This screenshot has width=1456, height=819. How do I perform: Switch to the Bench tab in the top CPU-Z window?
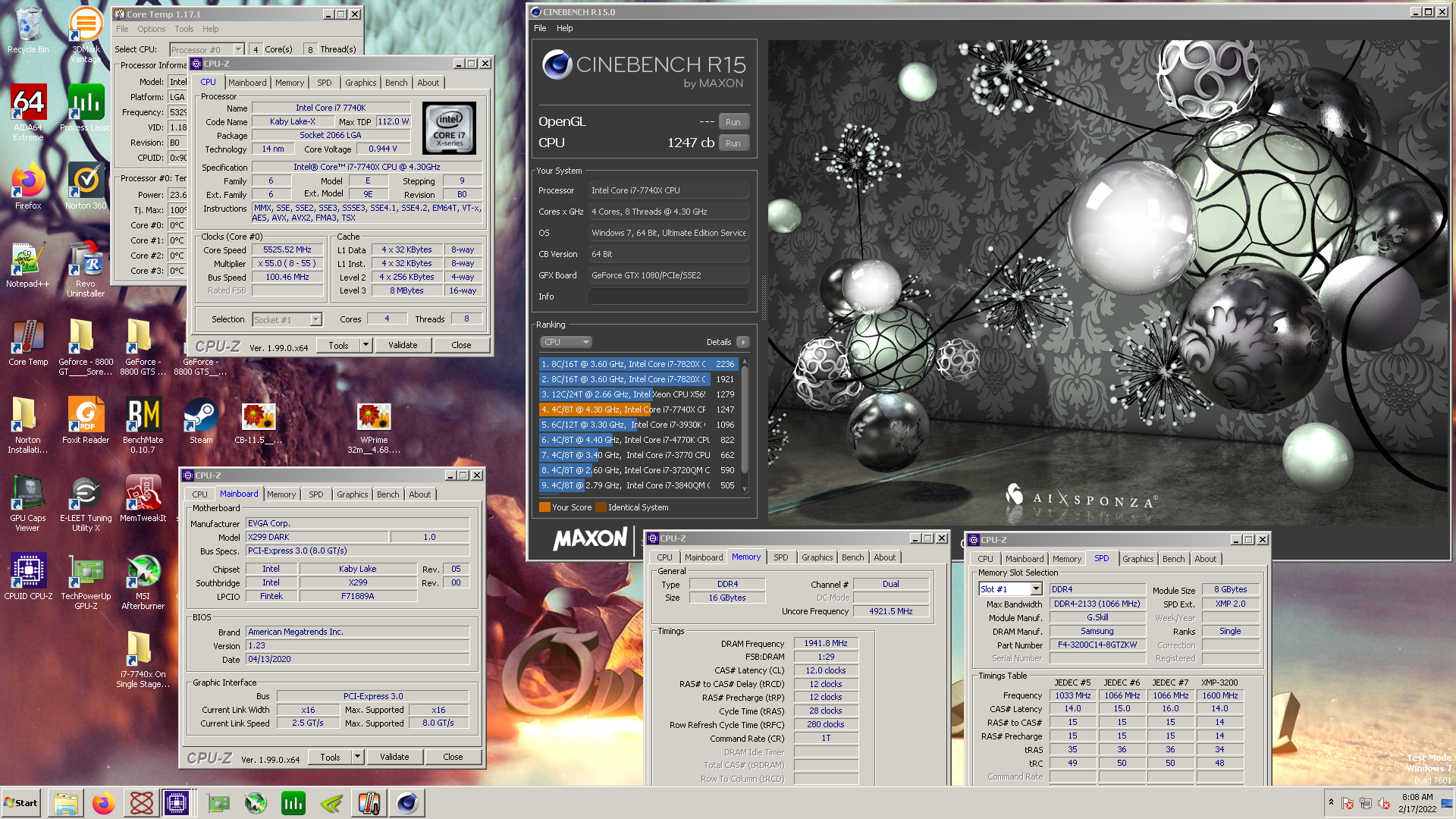[x=396, y=83]
